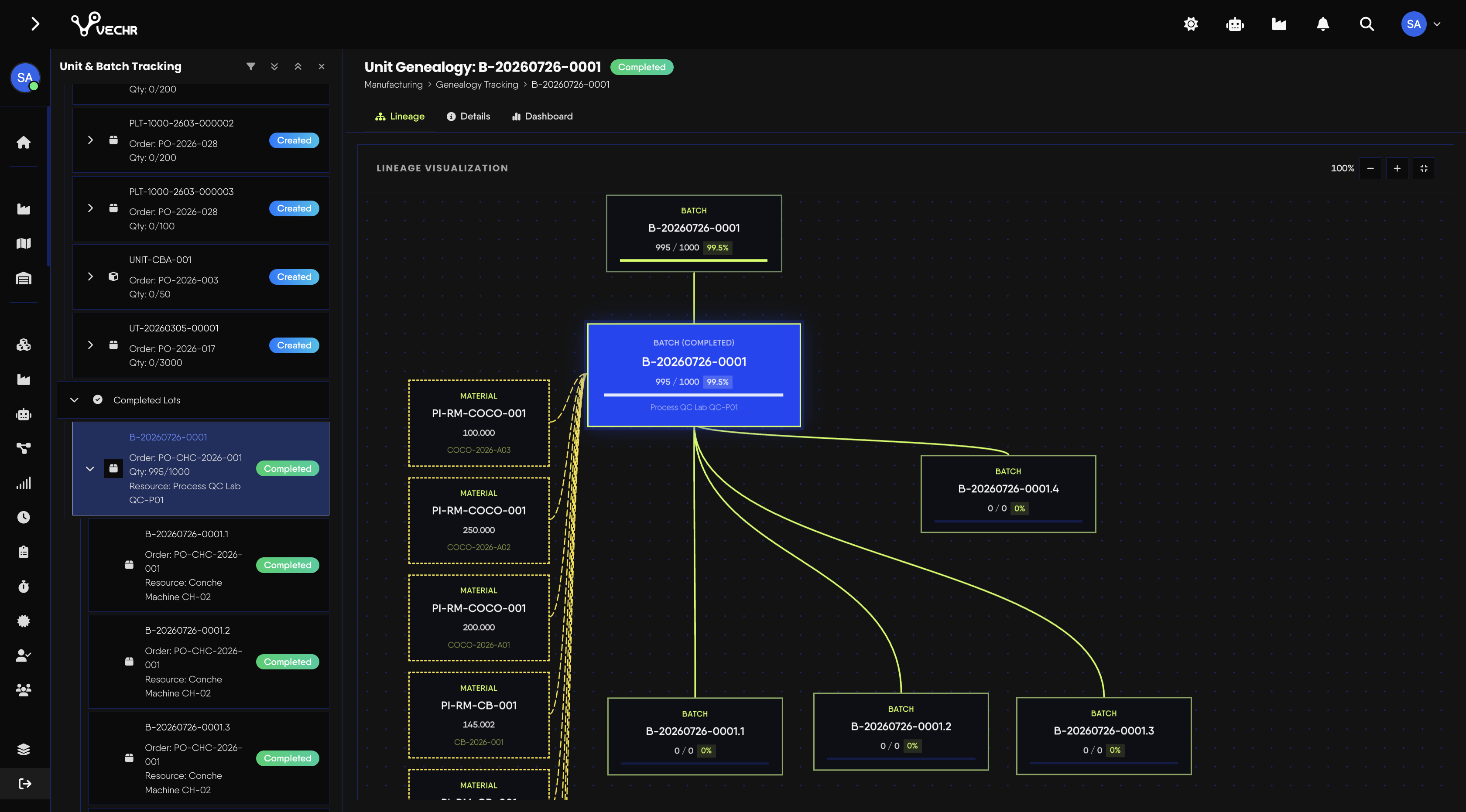This screenshot has width=1466, height=812.
Task: Switch to the Lineage tab
Action: (x=400, y=116)
